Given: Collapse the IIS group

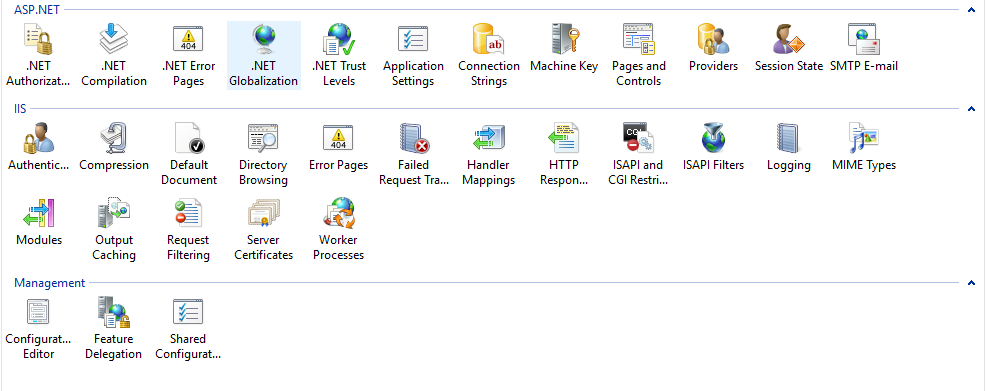Looking at the screenshot, I should coord(971,109).
